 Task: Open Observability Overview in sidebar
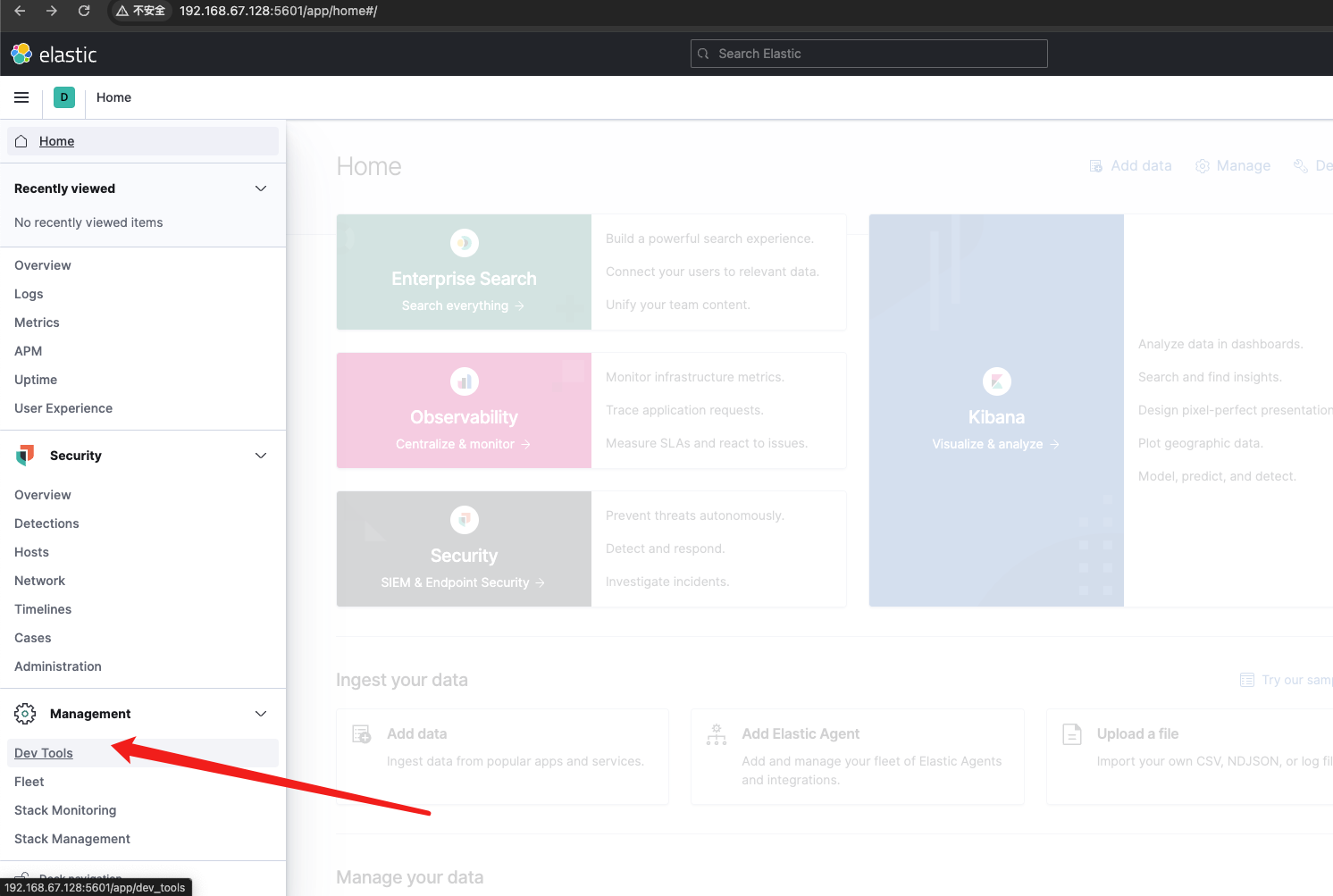point(43,265)
